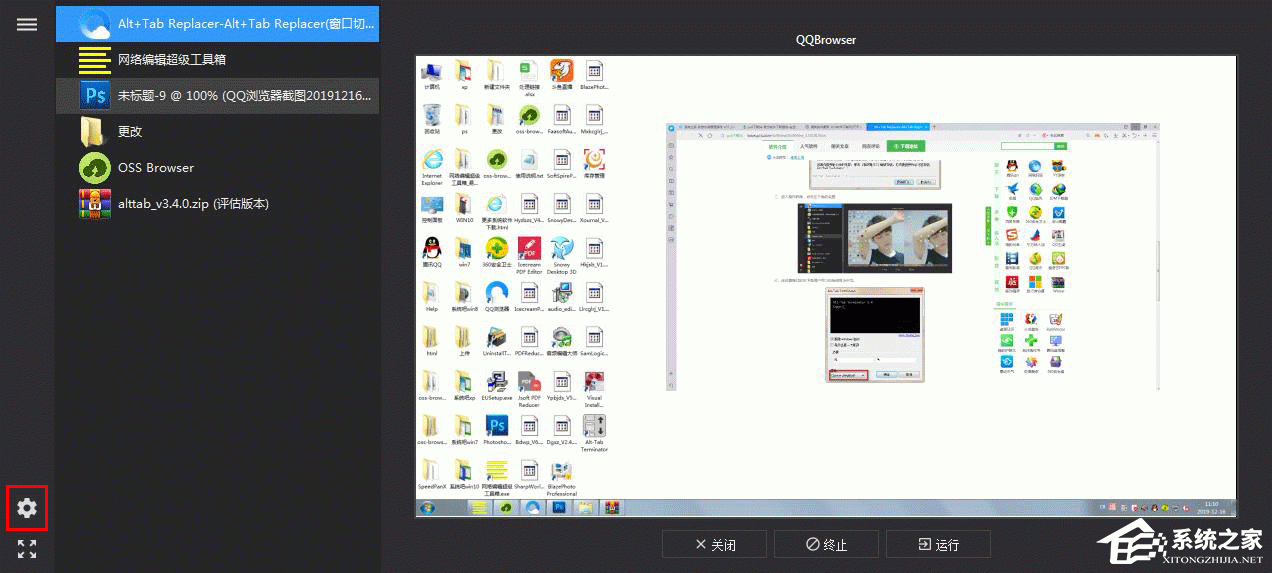Switch to the Photoshop 未标题-9 window entry
This screenshot has height=573, width=1272.
[217, 96]
